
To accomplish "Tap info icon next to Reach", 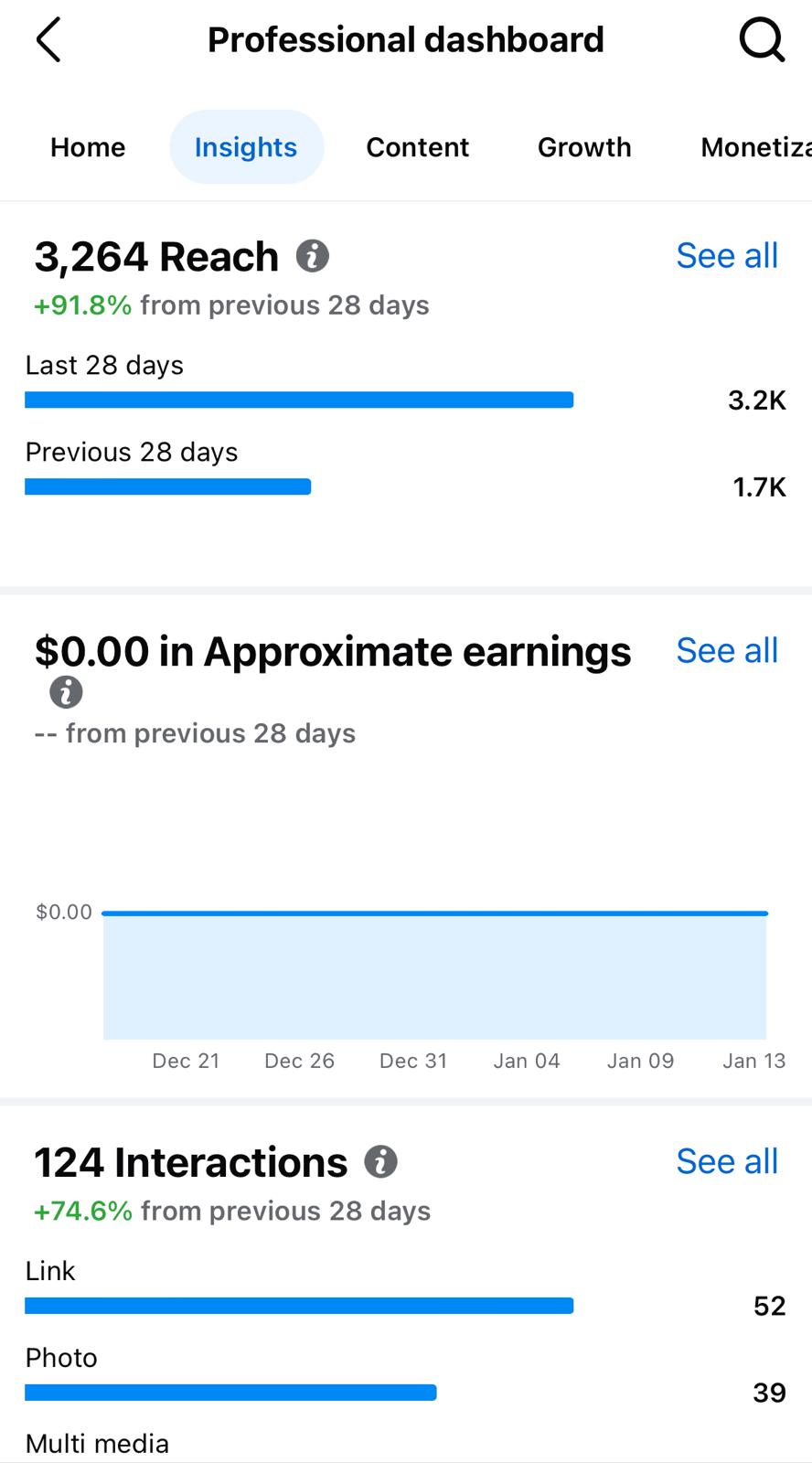I will [313, 256].
